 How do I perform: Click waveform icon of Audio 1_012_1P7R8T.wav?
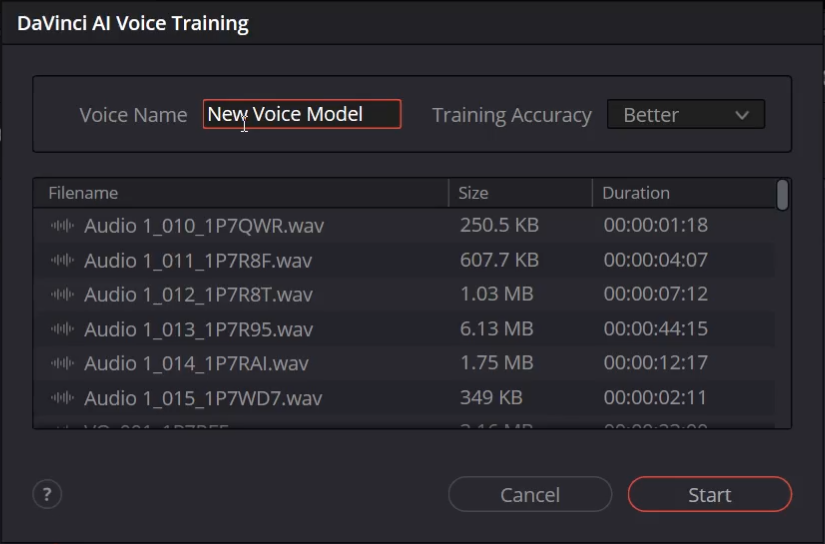pyautogui.click(x=62, y=295)
